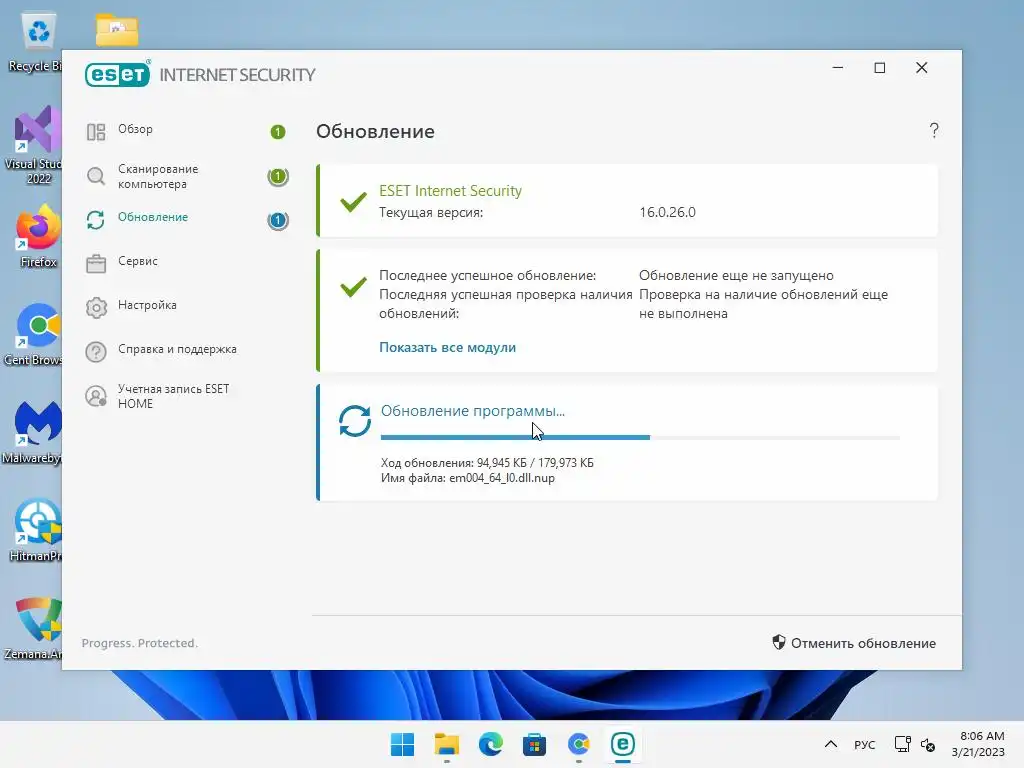Click the ESET HOME account icon

(x=96, y=396)
